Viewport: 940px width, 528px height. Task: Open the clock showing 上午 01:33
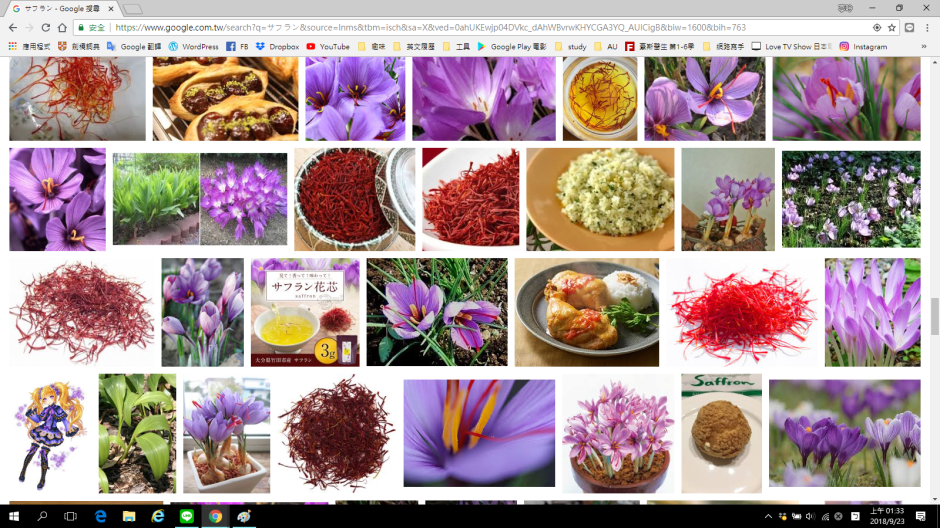(x=887, y=516)
